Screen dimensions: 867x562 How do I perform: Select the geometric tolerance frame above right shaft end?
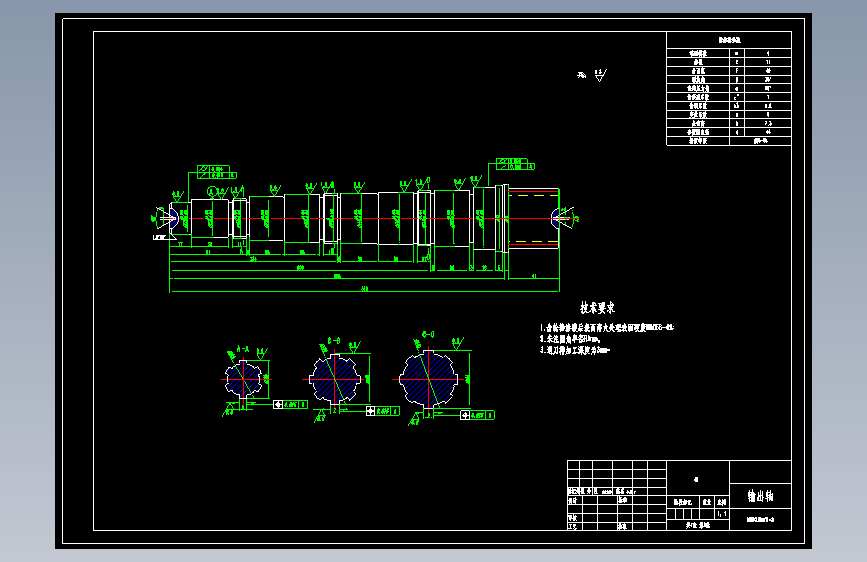pyautogui.click(x=515, y=164)
